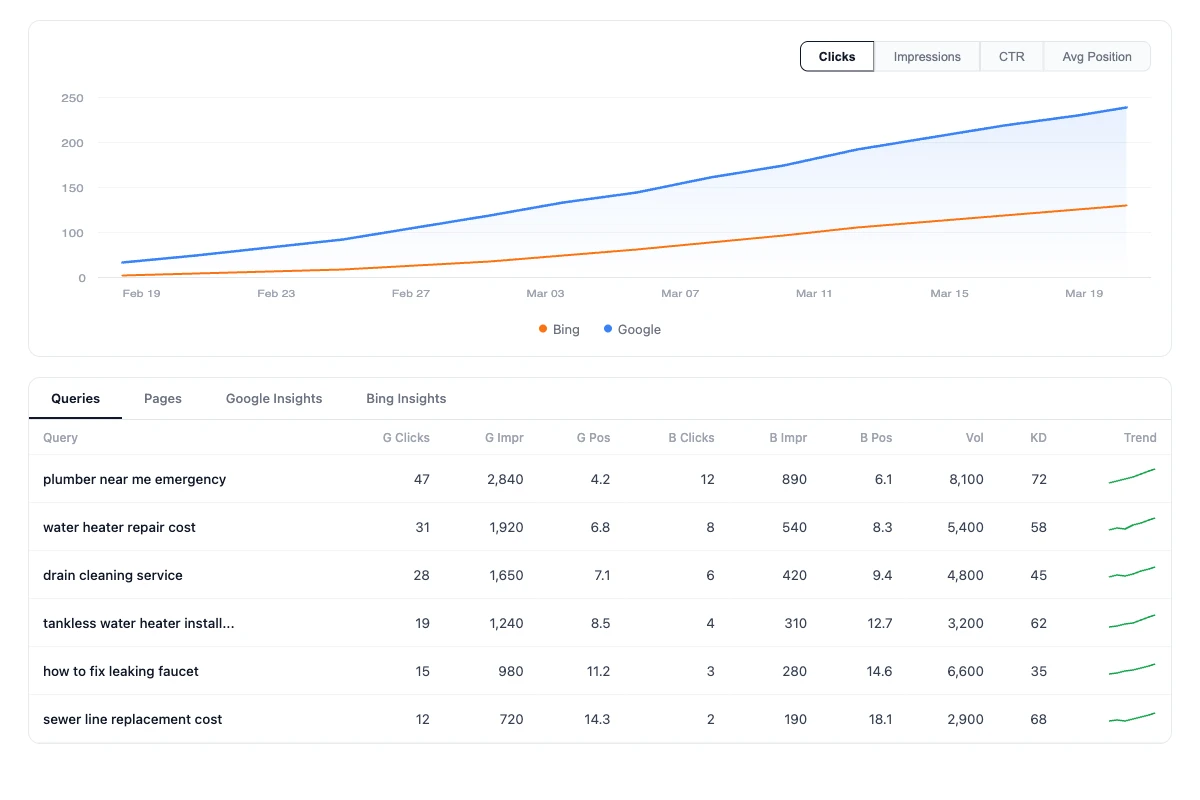This screenshot has width=1200, height=800.
Task: Click trend sparkline for plumber near me emergency
Action: (1132, 476)
